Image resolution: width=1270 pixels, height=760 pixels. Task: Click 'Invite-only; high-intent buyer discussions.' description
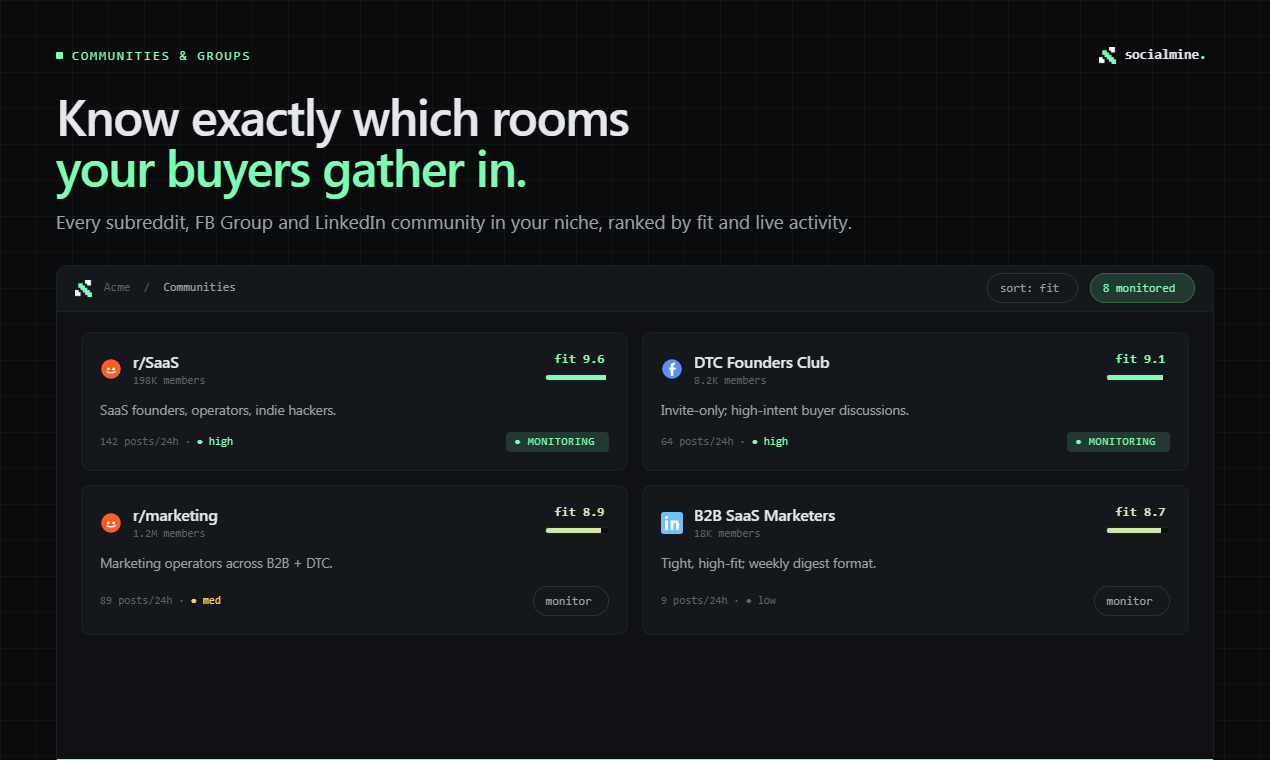coord(785,411)
